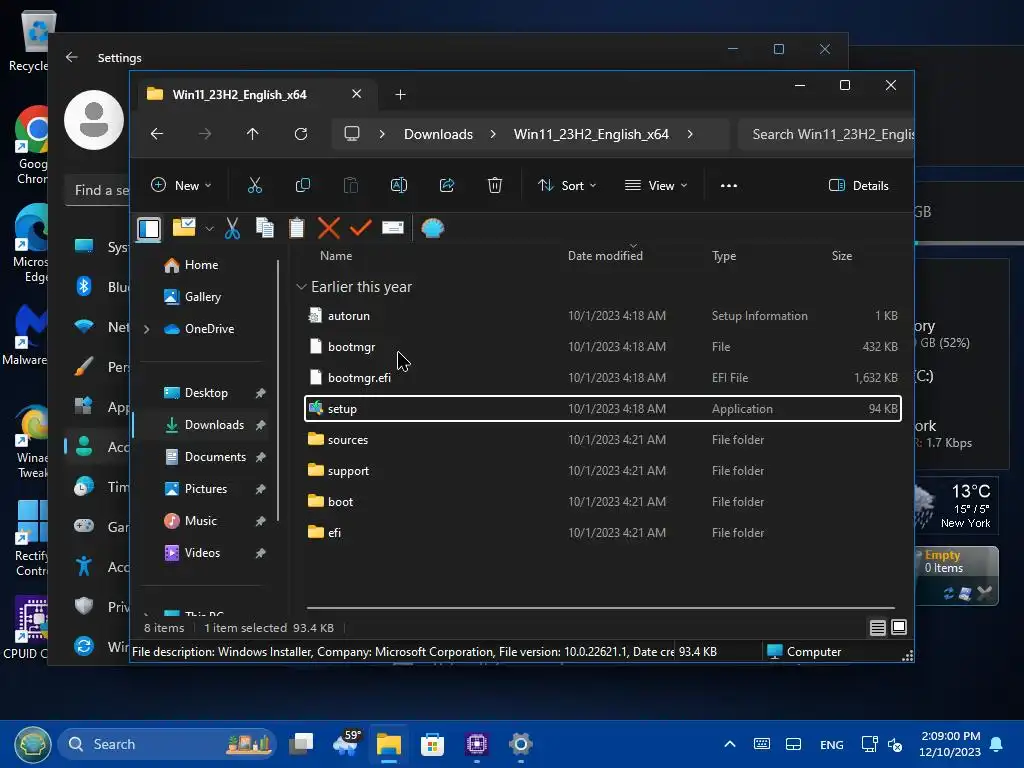Select the sources folder
This screenshot has width=1024, height=768.
tap(602, 440)
